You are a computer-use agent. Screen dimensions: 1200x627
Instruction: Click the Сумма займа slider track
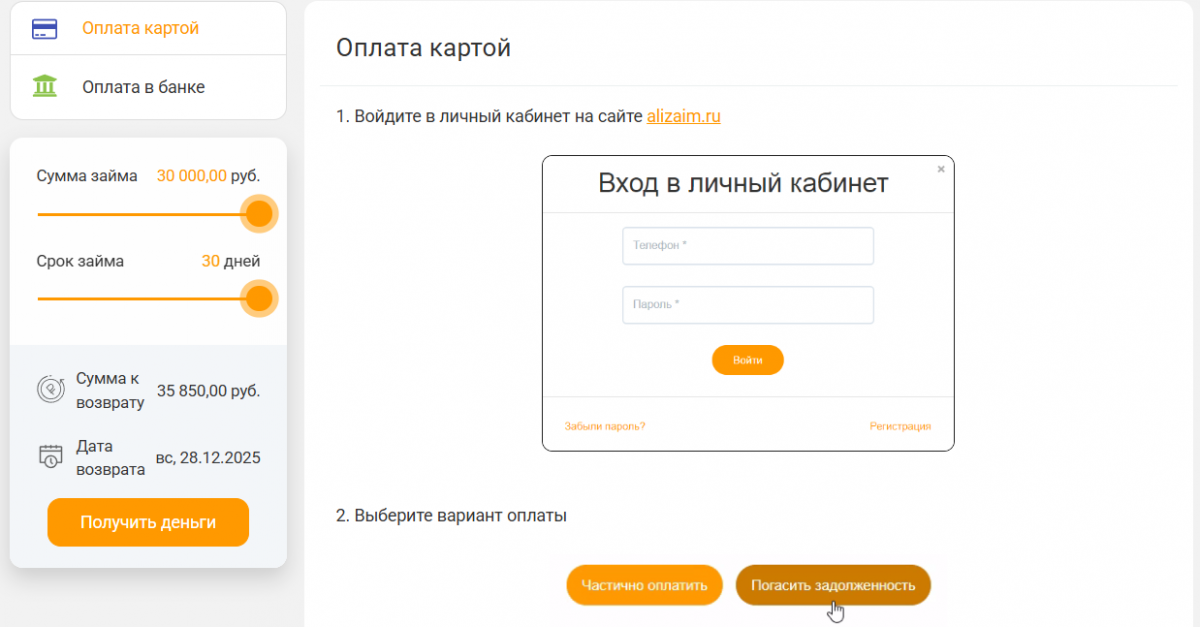[x=140, y=214]
